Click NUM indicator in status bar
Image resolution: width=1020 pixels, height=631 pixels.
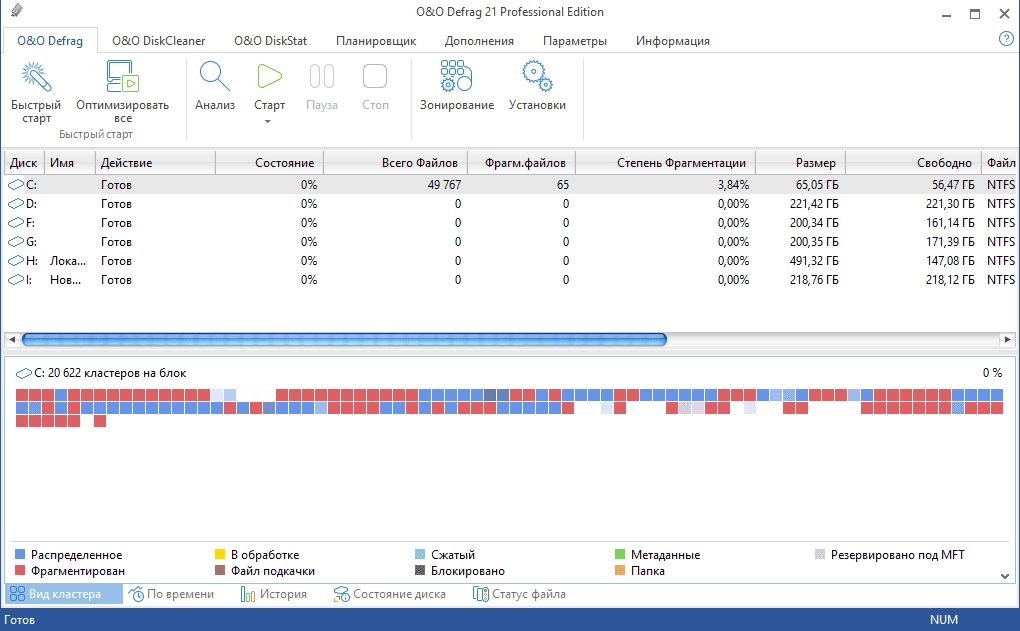click(x=943, y=619)
